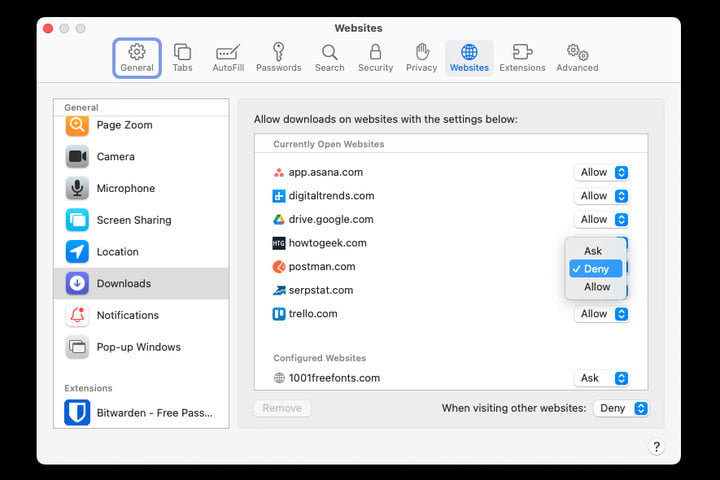Open the 1001freefonts.com Ask dropdown
This screenshot has width=720, height=480.
pos(602,378)
